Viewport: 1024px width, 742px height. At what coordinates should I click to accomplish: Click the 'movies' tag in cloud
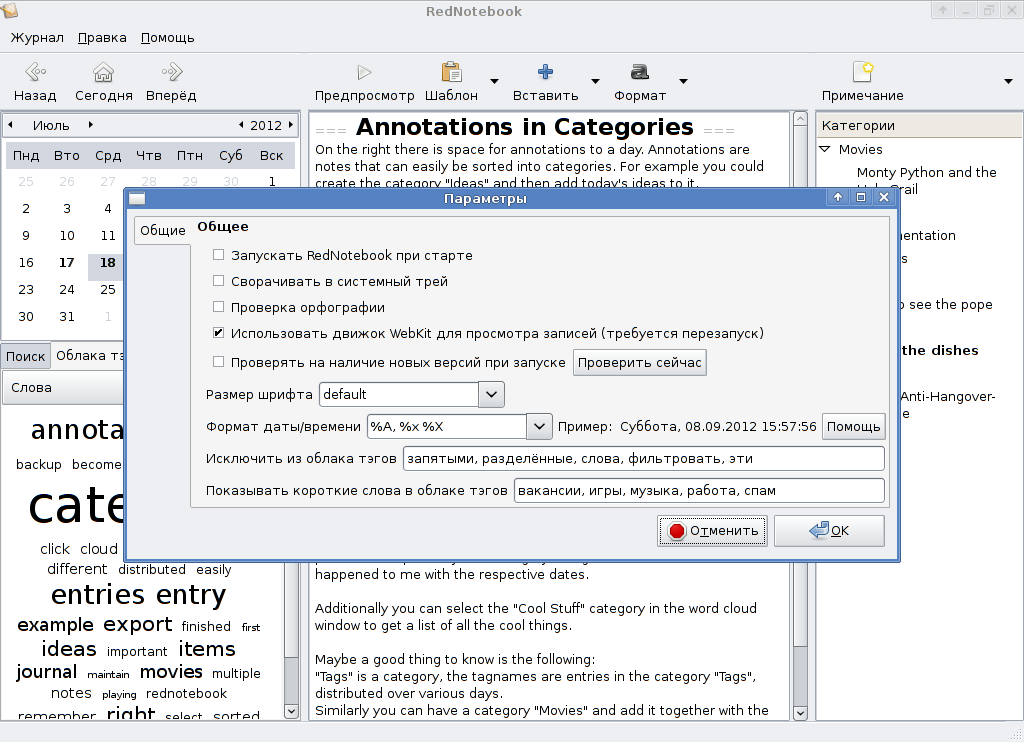171,672
